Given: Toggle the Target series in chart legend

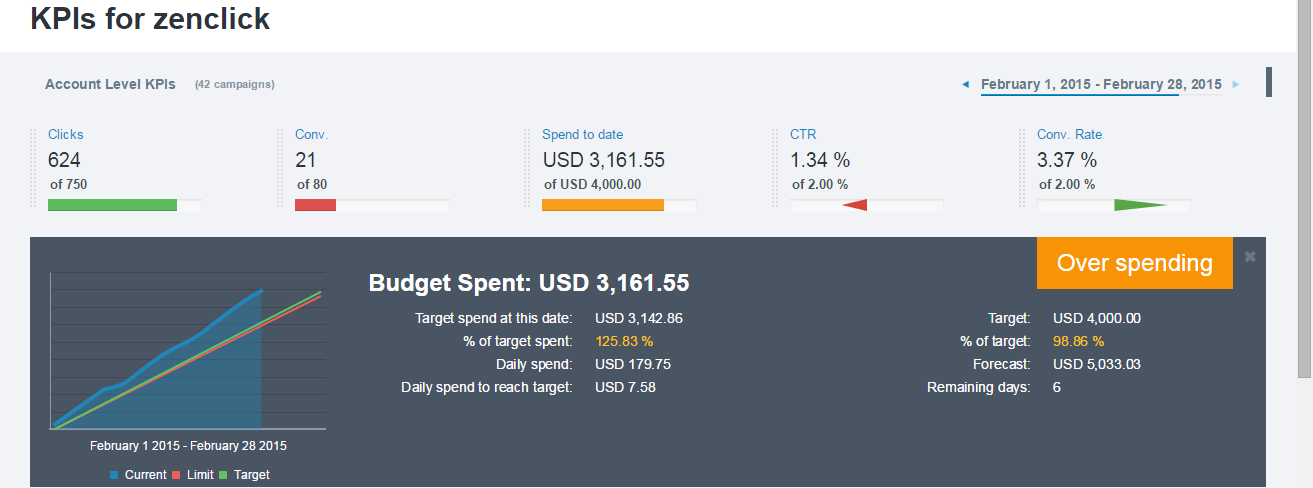Looking at the screenshot, I should tap(244, 475).
